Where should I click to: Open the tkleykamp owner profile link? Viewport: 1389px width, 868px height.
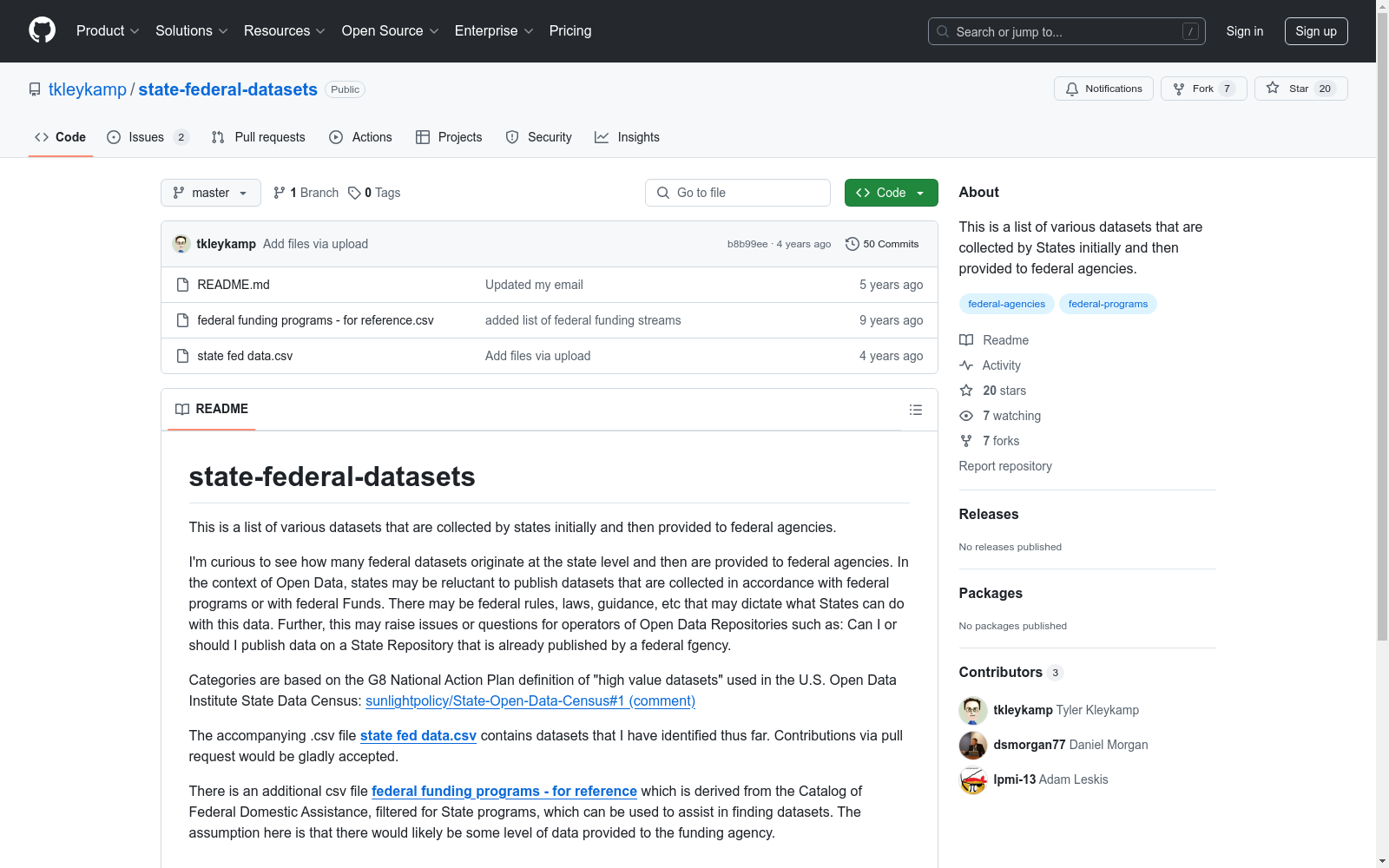point(88,89)
